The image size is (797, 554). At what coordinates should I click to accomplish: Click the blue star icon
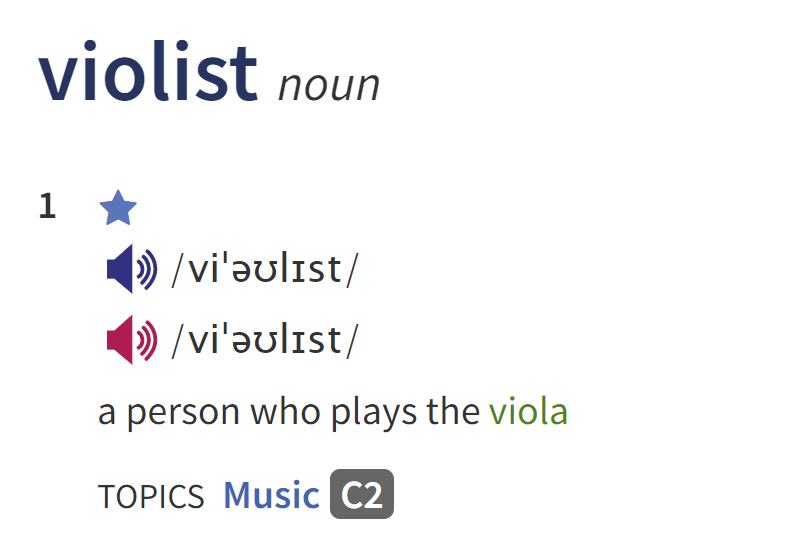[118, 209]
